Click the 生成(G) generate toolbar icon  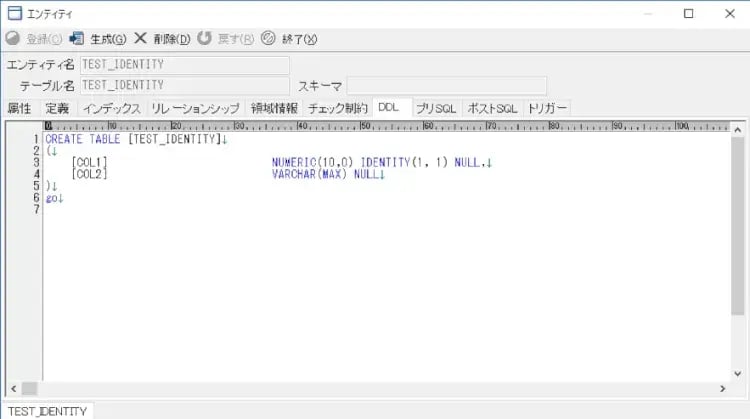click(77, 39)
